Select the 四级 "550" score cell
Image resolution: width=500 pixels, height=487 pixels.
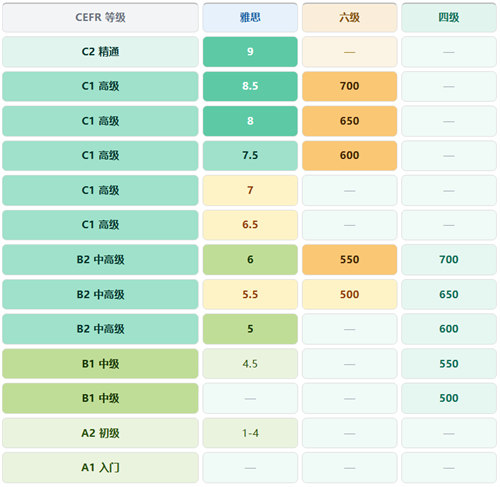[449, 364]
